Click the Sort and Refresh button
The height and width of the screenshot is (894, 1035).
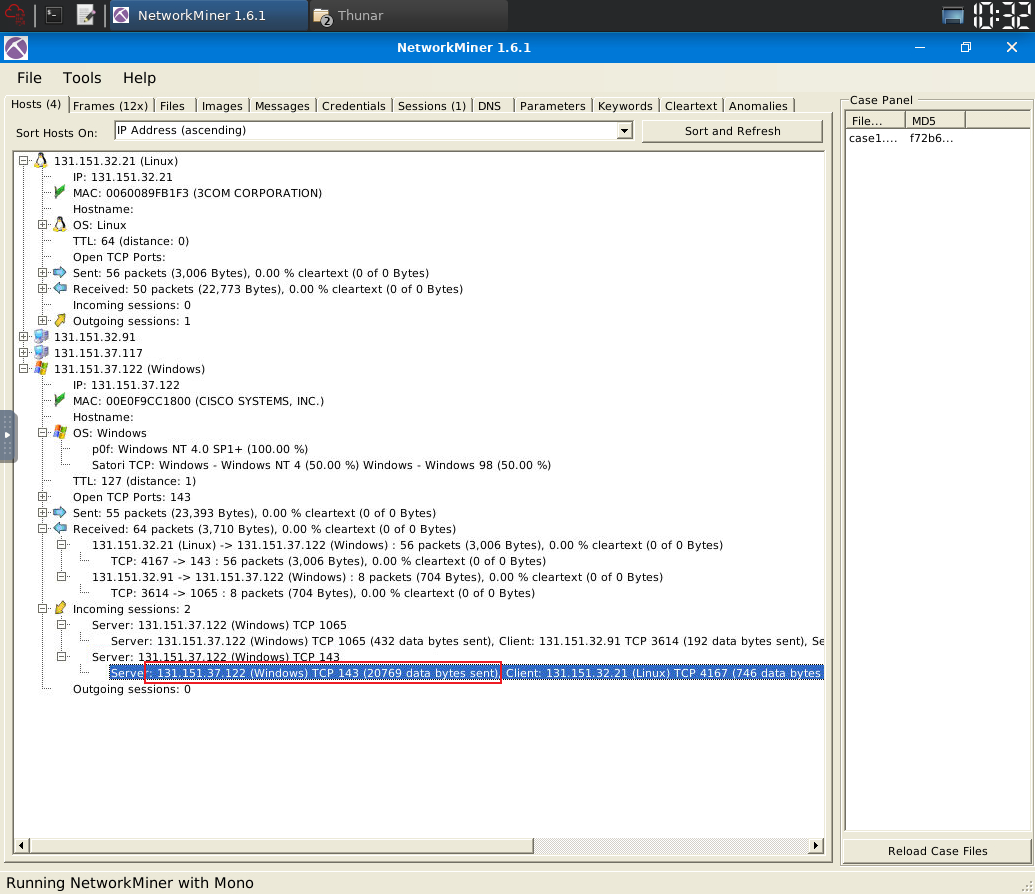(732, 131)
